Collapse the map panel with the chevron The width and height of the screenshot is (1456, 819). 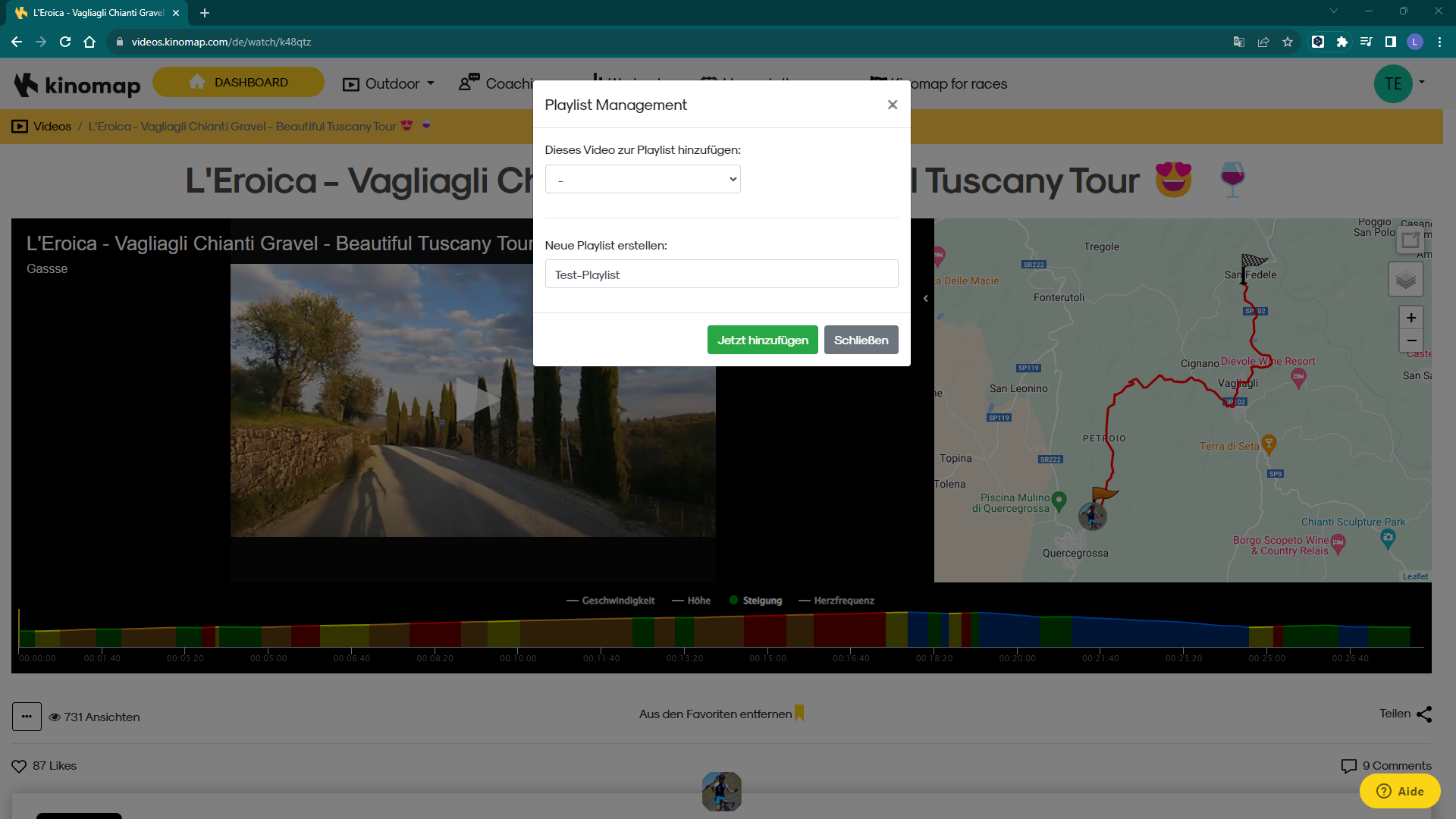click(x=925, y=299)
